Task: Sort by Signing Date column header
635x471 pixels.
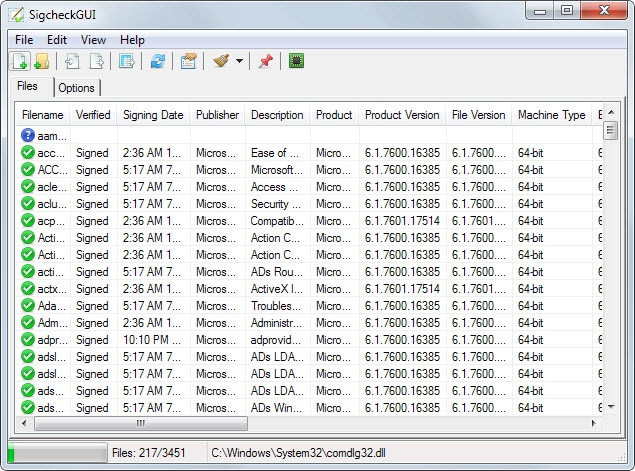Action: pyautogui.click(x=153, y=115)
